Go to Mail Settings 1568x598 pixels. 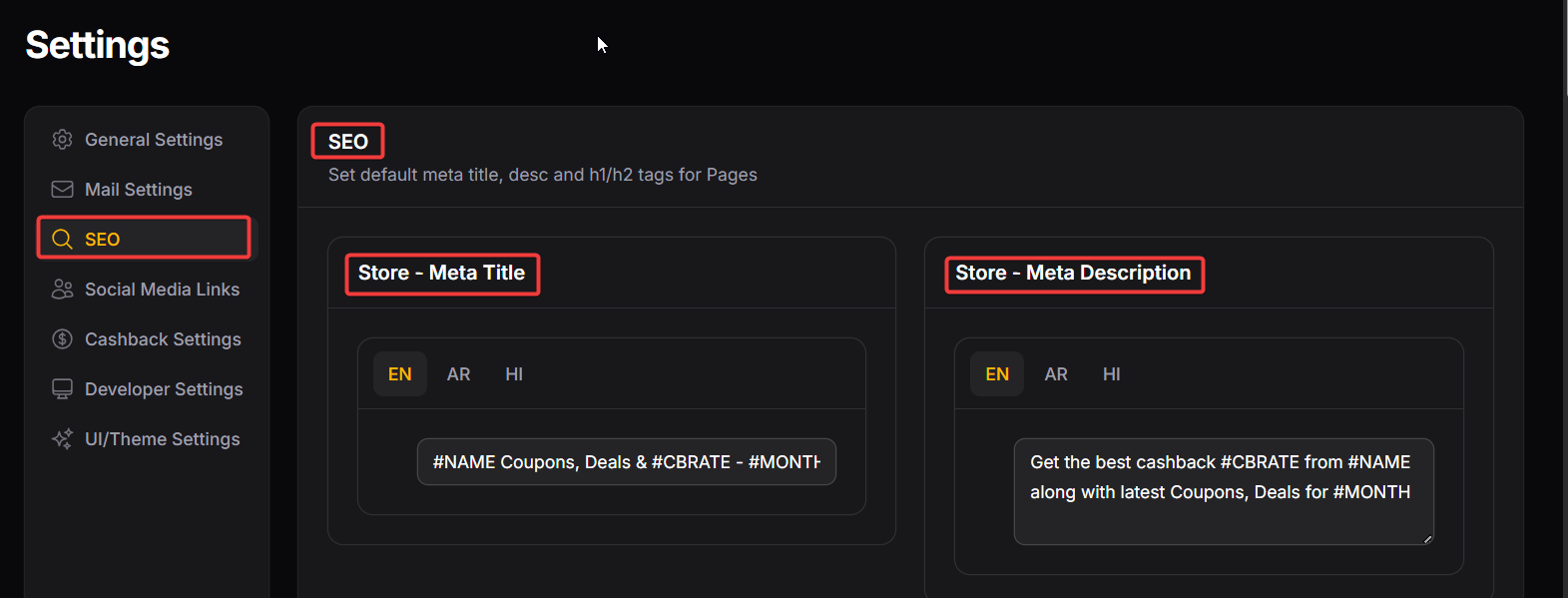tap(139, 190)
